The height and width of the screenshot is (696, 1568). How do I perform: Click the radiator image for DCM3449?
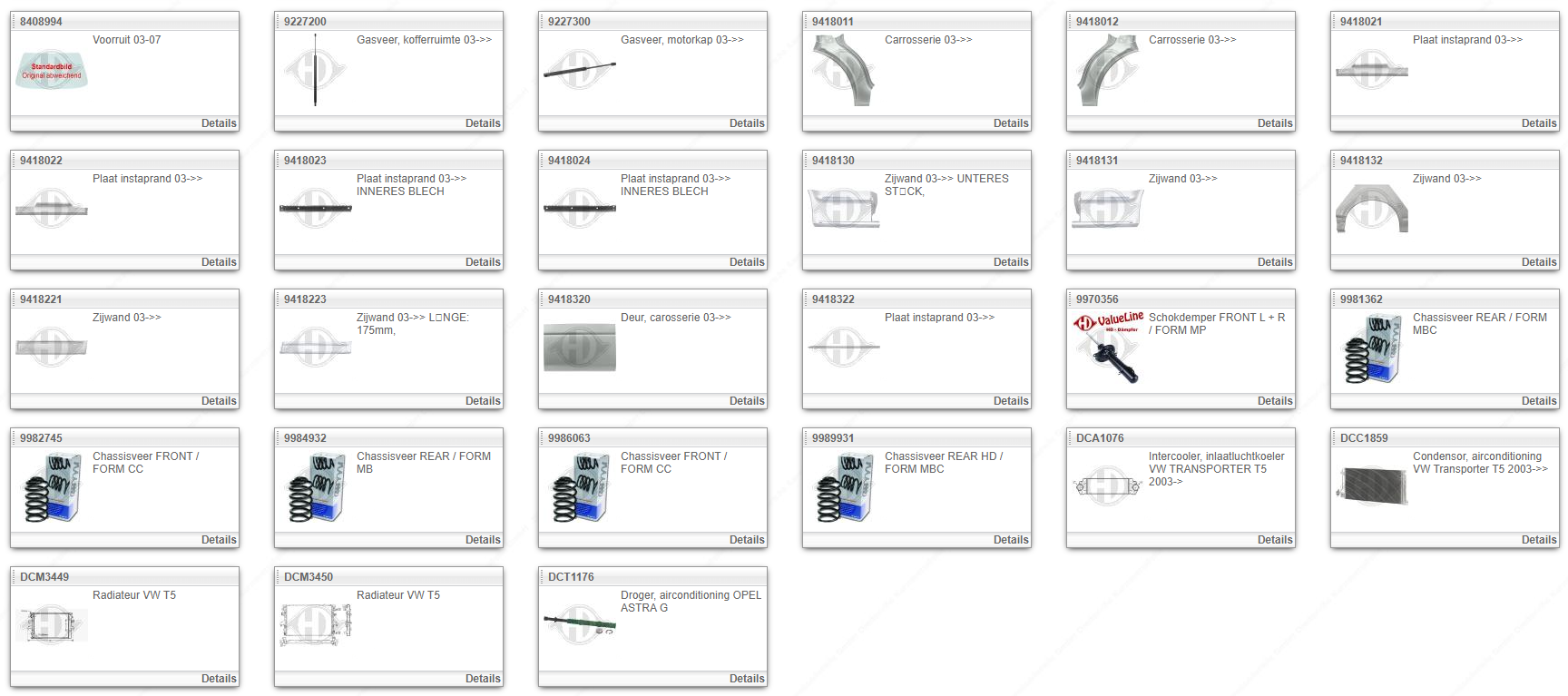click(x=52, y=624)
